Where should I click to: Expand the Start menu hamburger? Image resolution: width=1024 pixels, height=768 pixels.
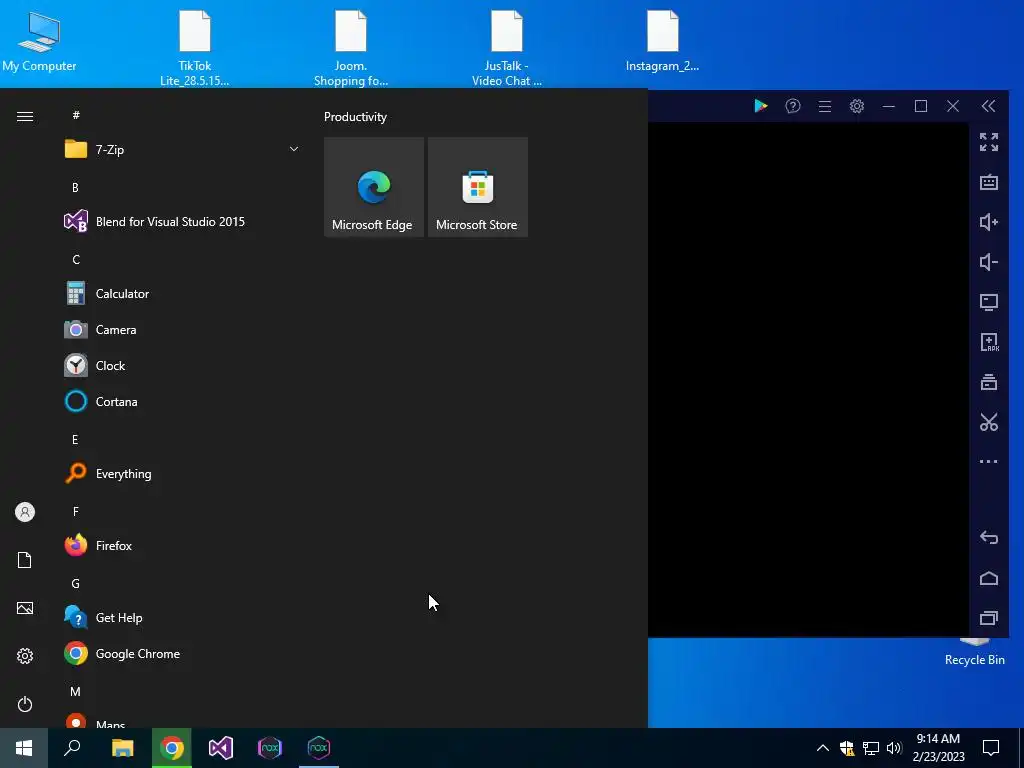[25, 116]
